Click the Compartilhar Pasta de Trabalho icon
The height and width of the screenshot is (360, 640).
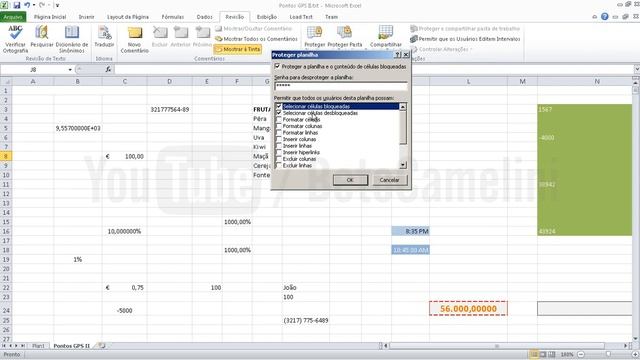pos(386,33)
